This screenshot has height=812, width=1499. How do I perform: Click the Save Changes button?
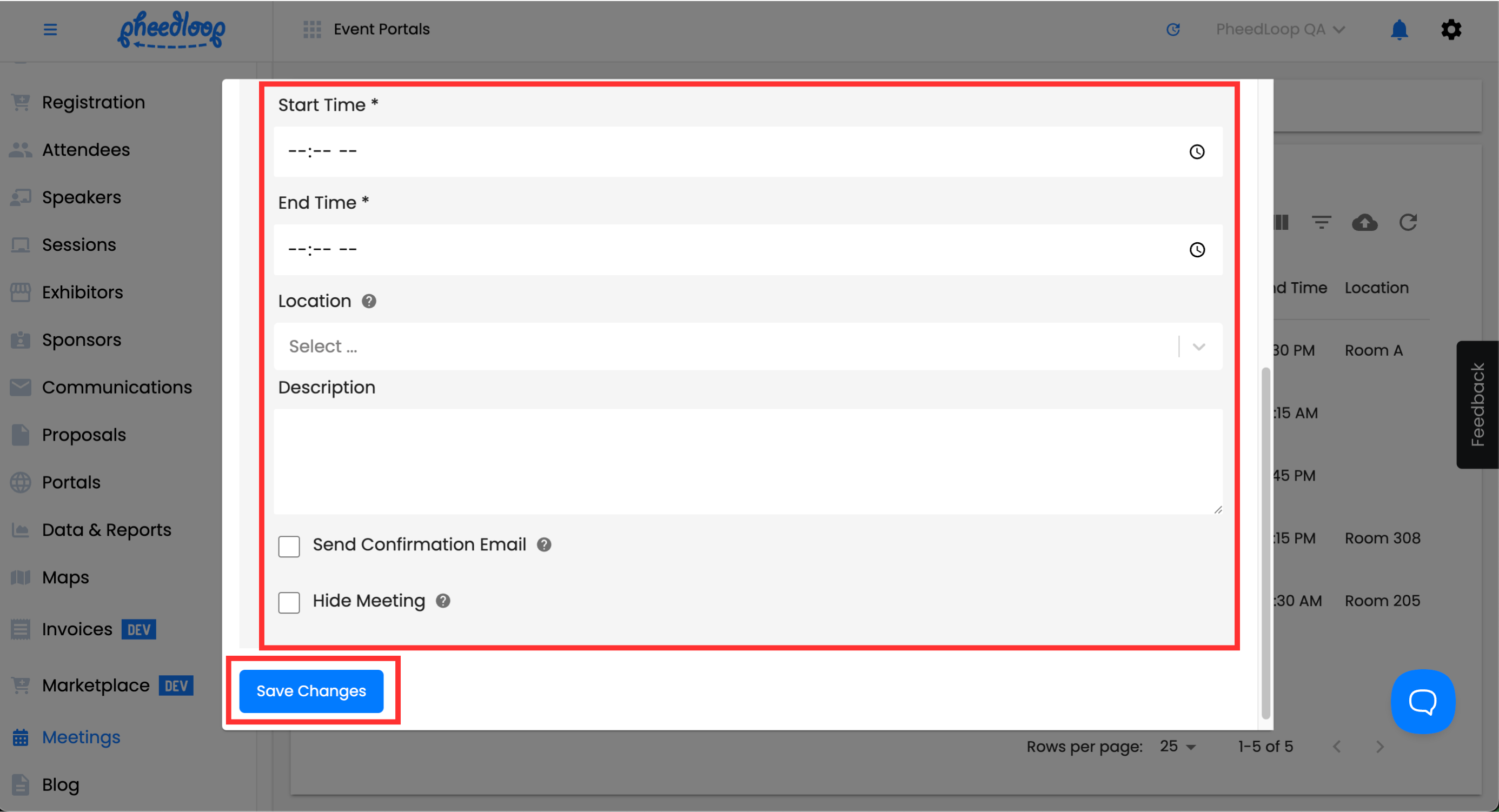(311, 691)
